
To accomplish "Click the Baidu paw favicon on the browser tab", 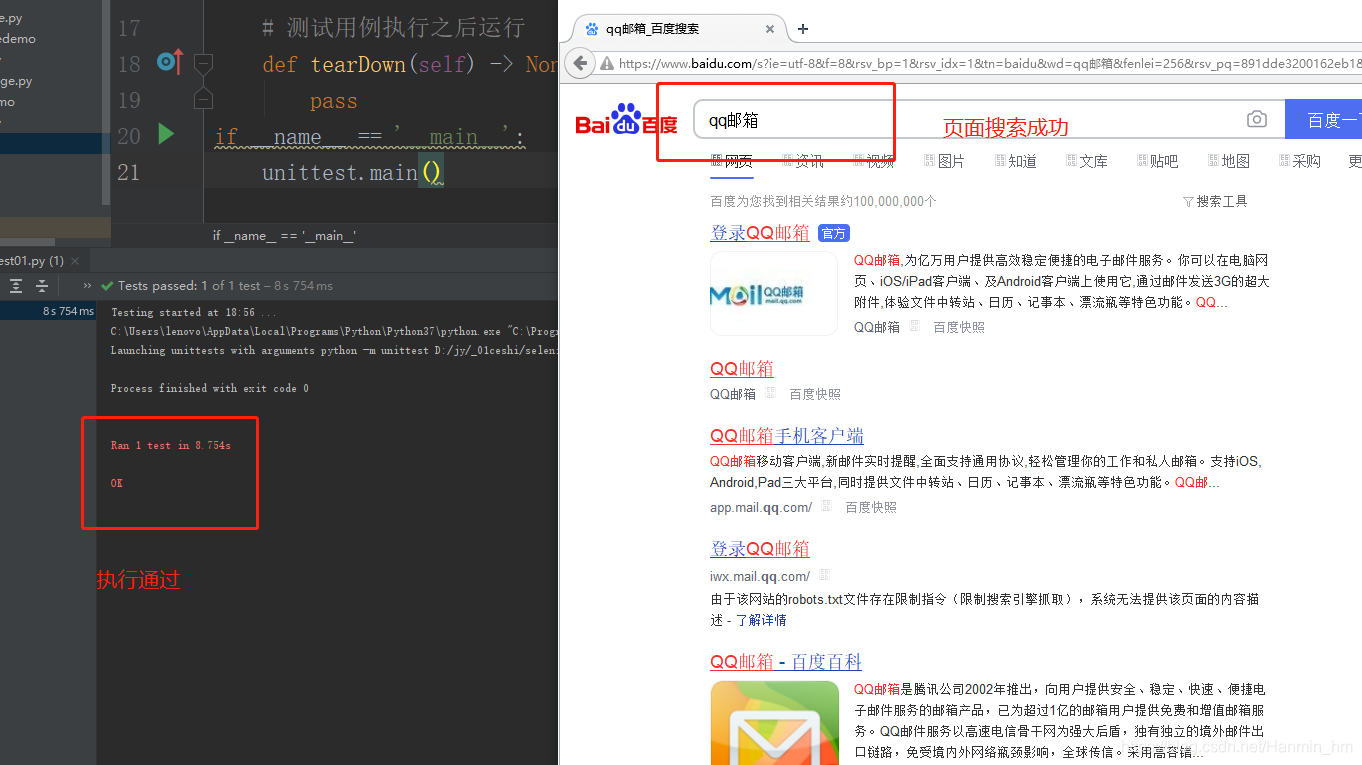I will pos(592,29).
